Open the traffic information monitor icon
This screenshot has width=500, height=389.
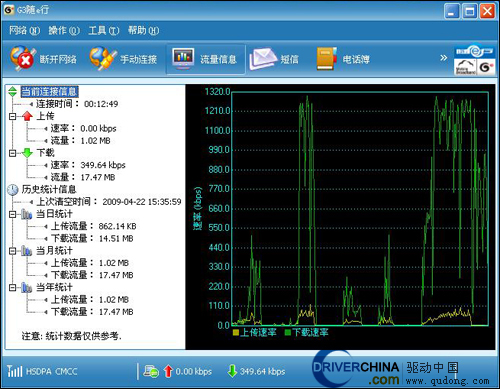tap(183, 58)
